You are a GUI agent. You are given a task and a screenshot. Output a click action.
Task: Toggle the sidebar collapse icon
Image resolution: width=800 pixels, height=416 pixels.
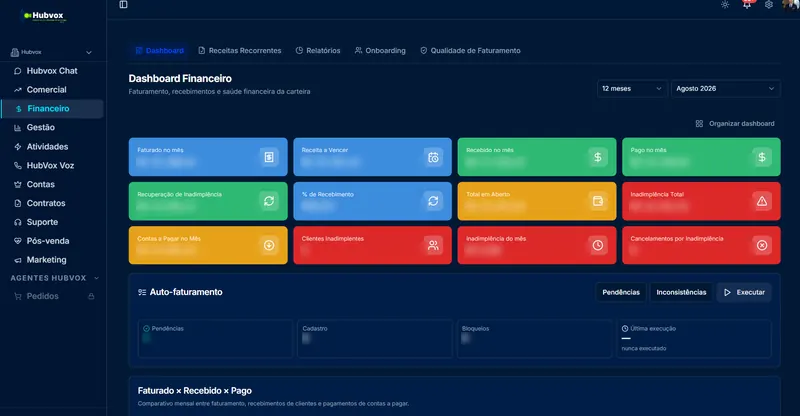click(x=123, y=5)
